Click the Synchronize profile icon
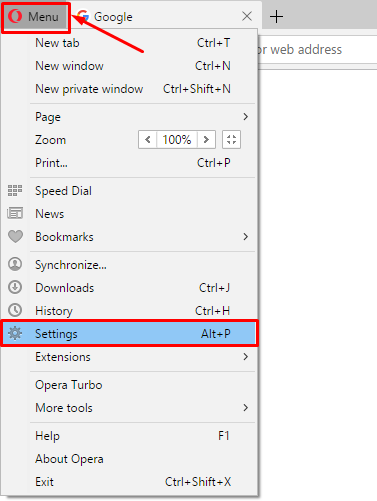This screenshot has height=501, width=377. [15, 264]
